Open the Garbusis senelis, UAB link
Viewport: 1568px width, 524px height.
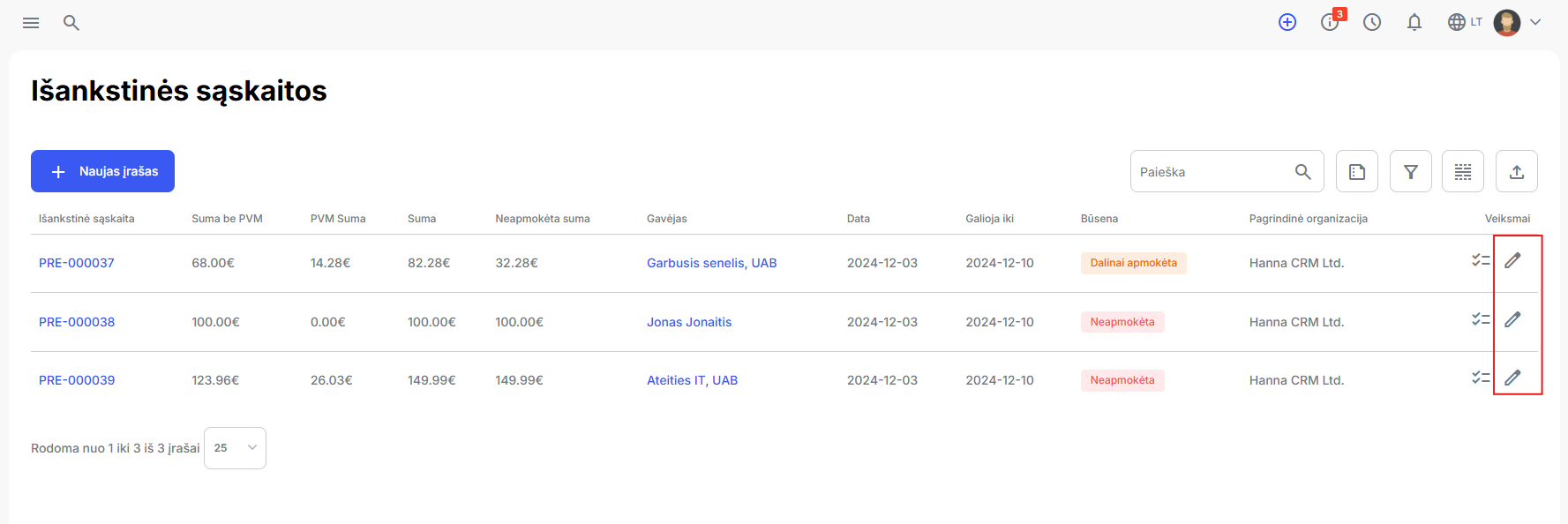point(712,263)
